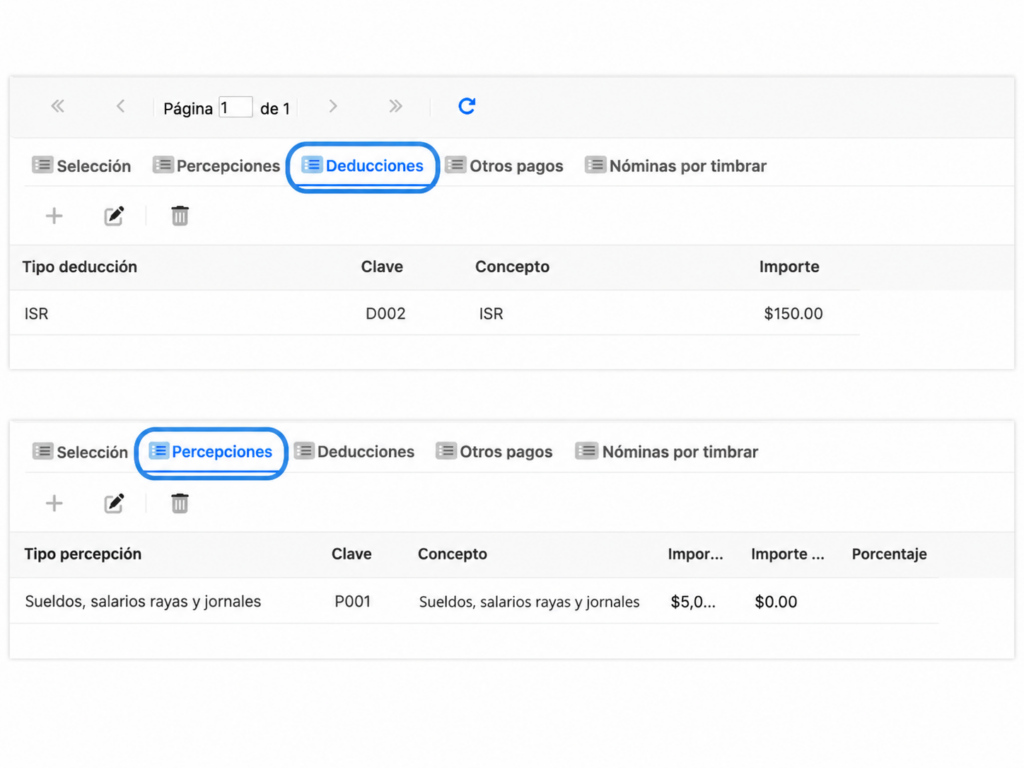Sort by Tipo deducción column header
Screen dimensions: 1024x768
pos(80,266)
